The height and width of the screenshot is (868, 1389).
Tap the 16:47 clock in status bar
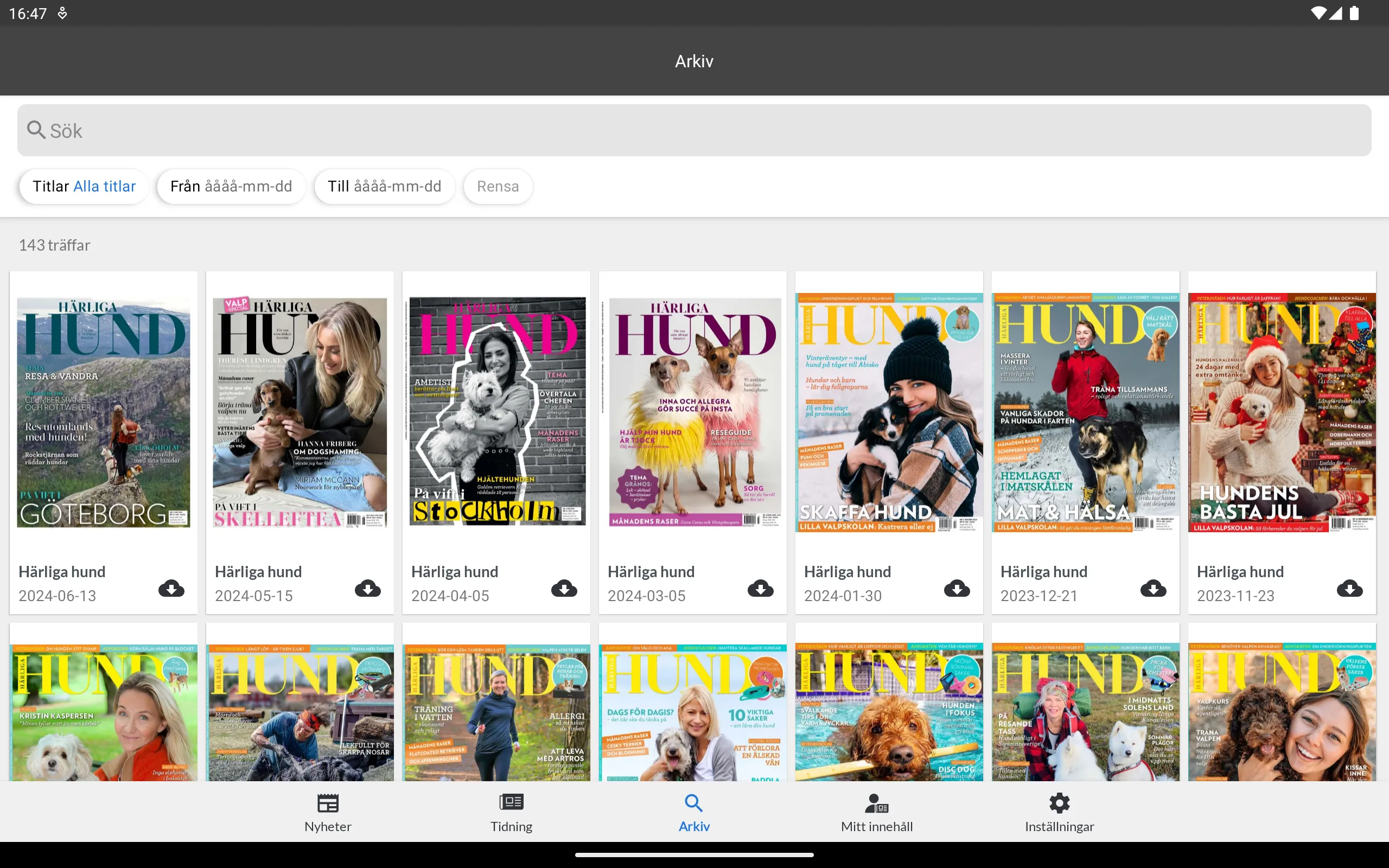tap(28, 13)
